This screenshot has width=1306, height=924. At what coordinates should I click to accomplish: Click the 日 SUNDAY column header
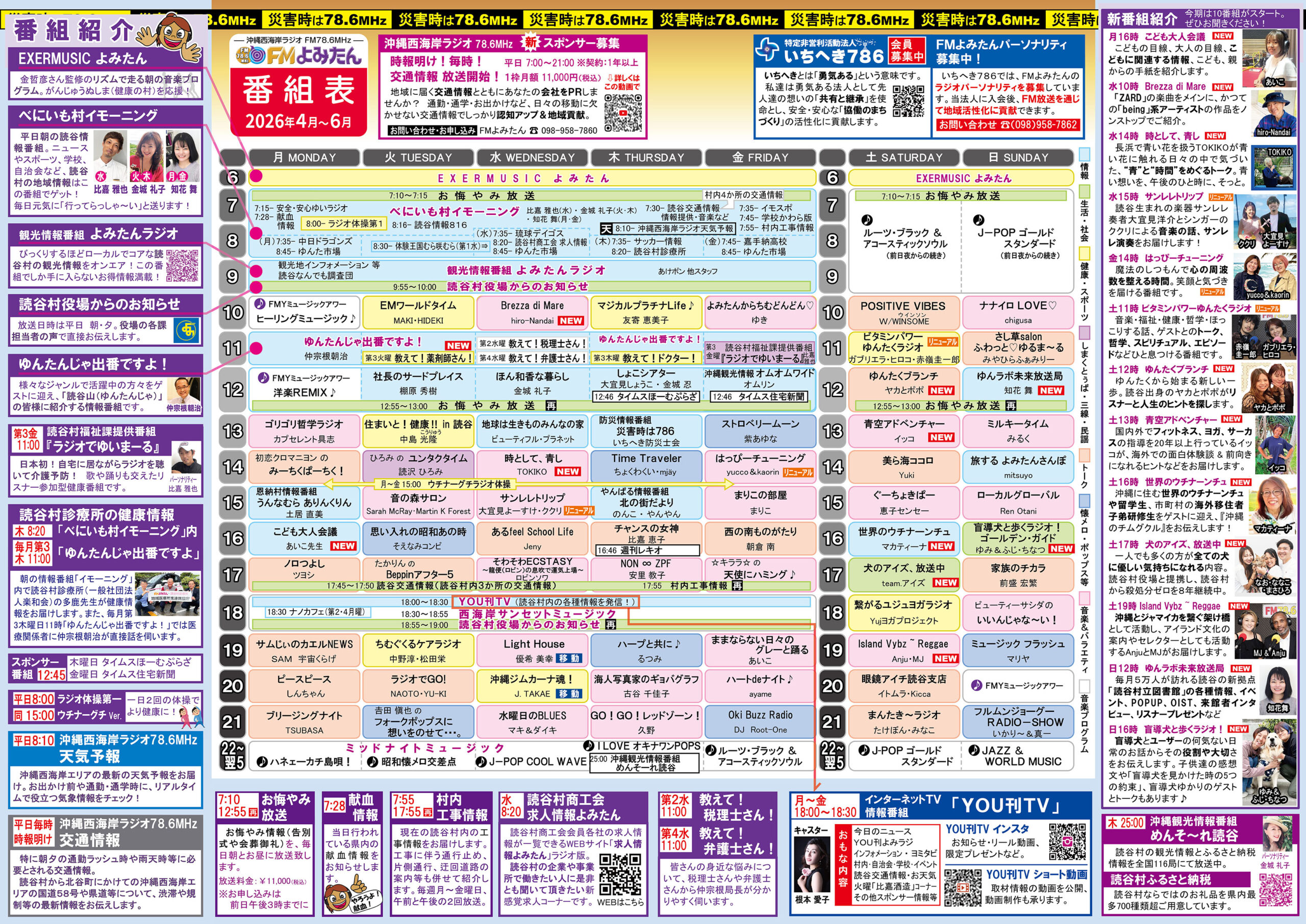[x=1018, y=158]
